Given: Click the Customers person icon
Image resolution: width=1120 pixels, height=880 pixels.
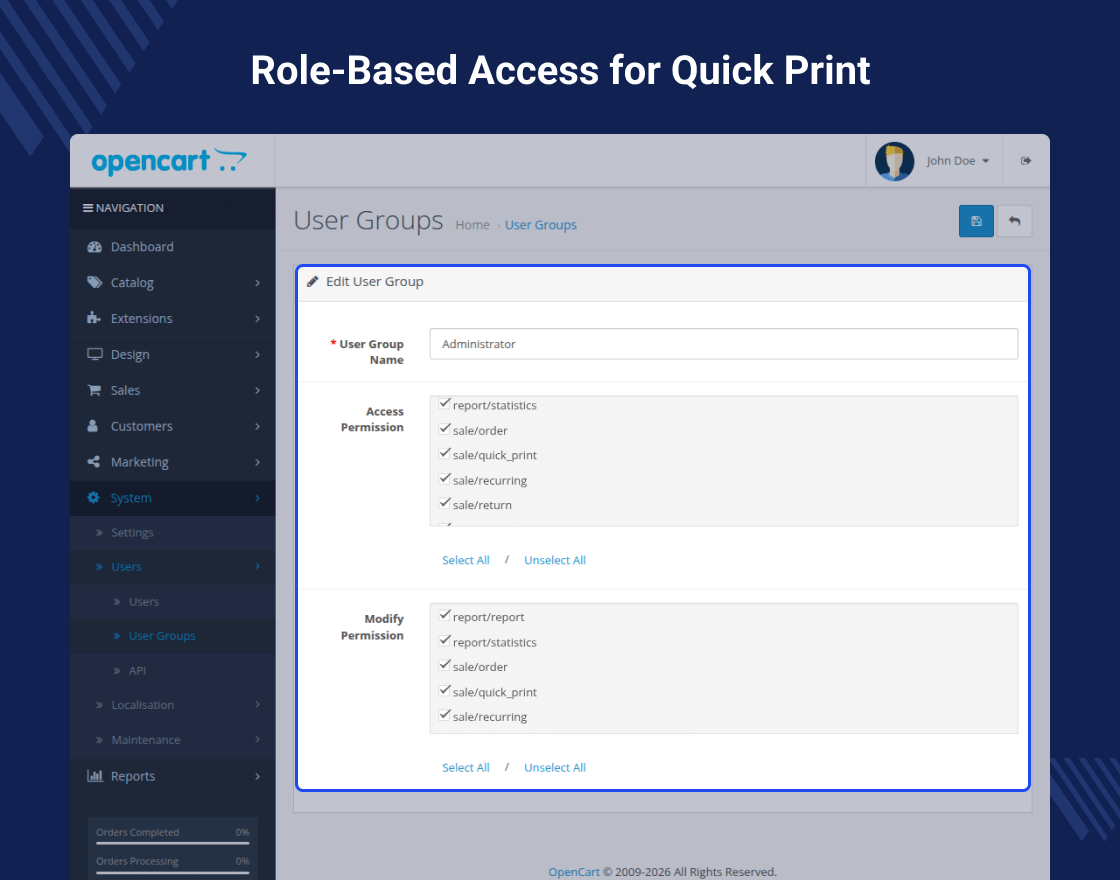Looking at the screenshot, I should [93, 426].
